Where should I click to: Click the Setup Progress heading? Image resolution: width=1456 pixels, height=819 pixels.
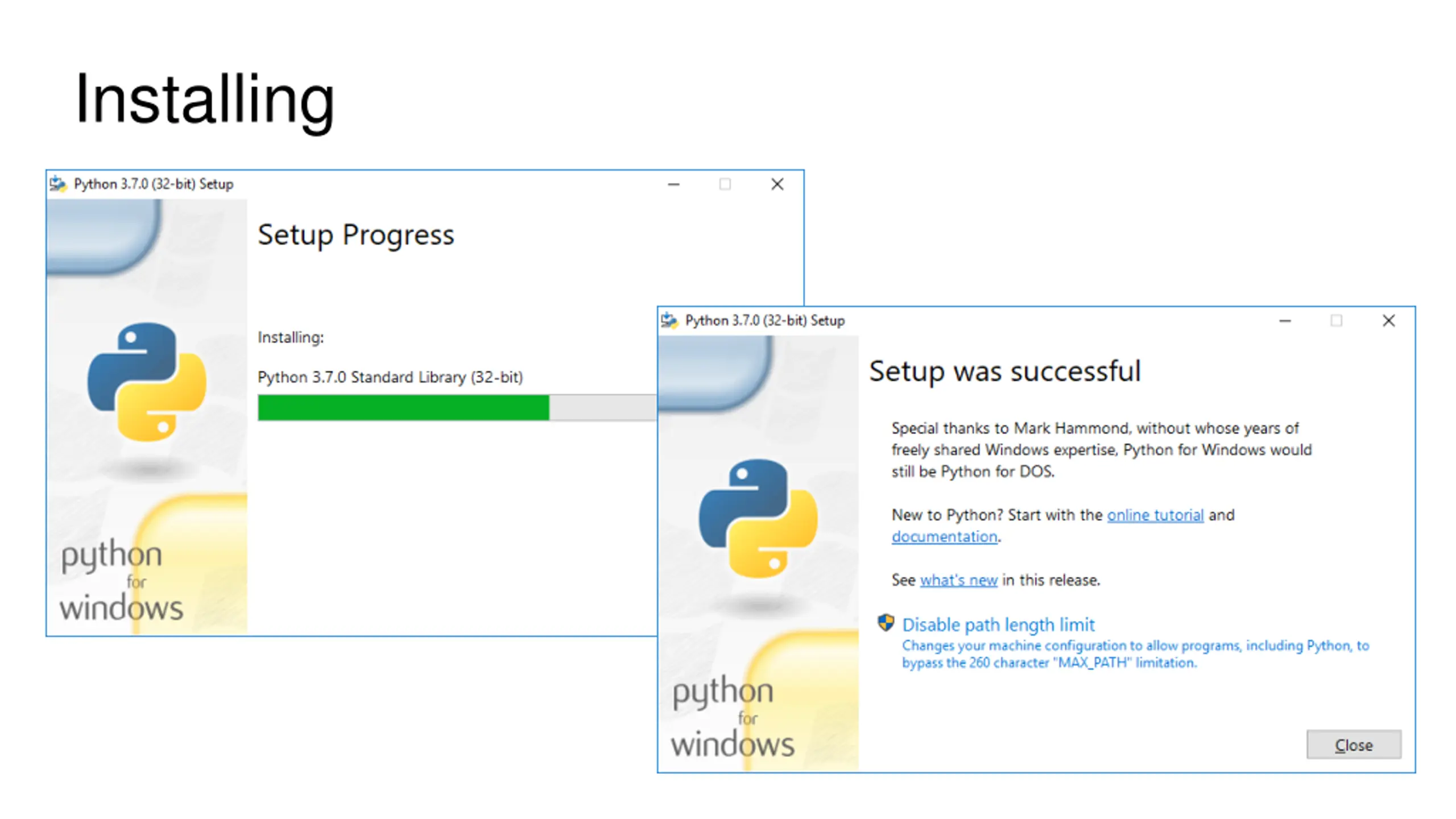coord(356,235)
